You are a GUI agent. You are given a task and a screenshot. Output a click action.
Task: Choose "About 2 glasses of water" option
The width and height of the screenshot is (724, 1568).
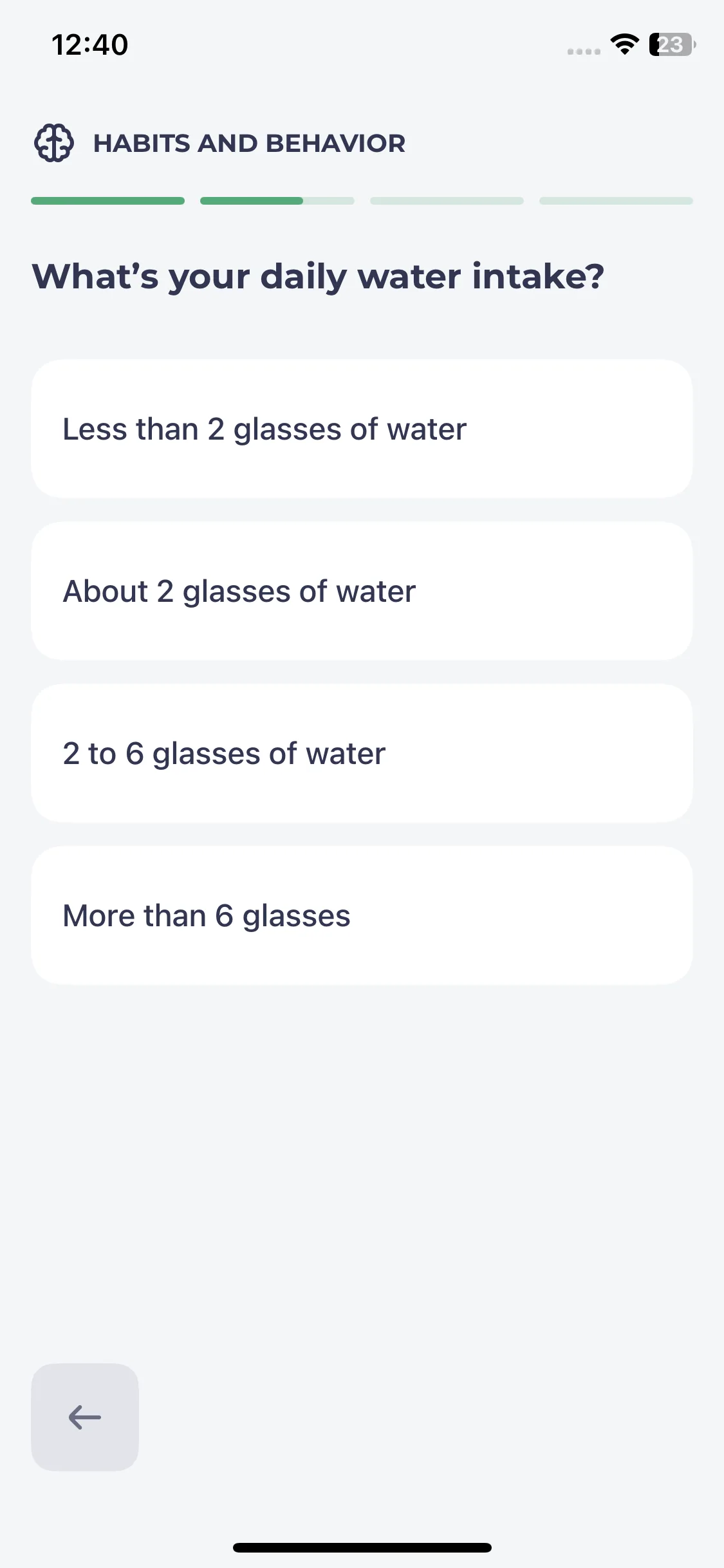pyautogui.click(x=362, y=591)
